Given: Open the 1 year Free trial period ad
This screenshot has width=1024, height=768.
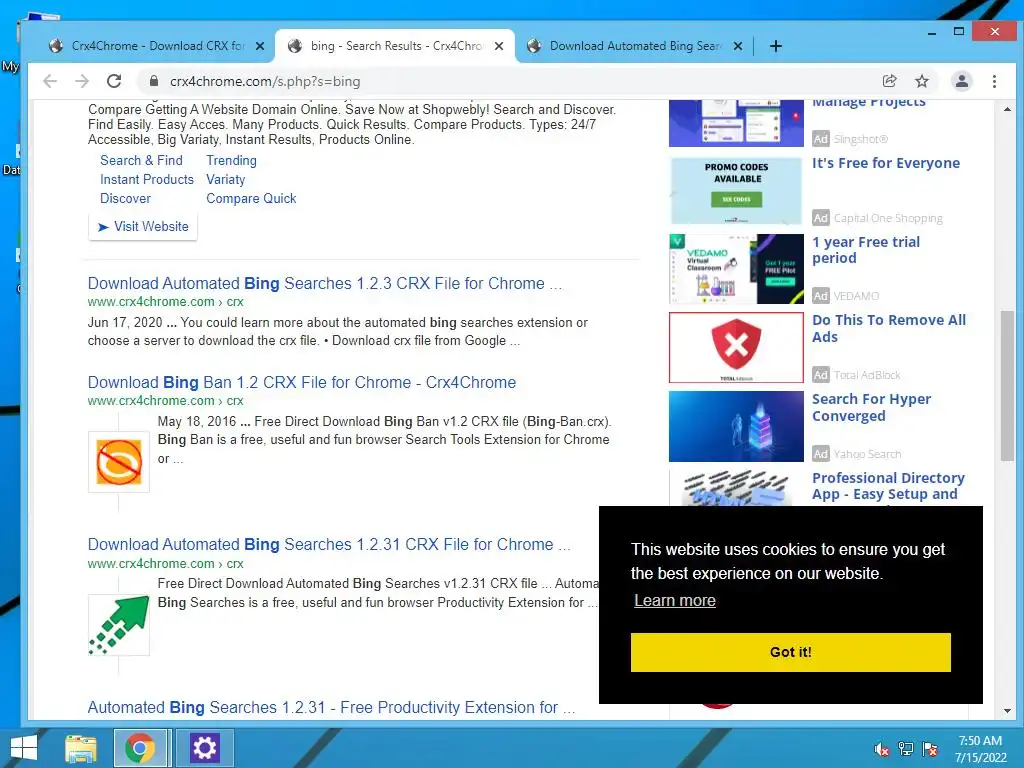Looking at the screenshot, I should pos(865,249).
